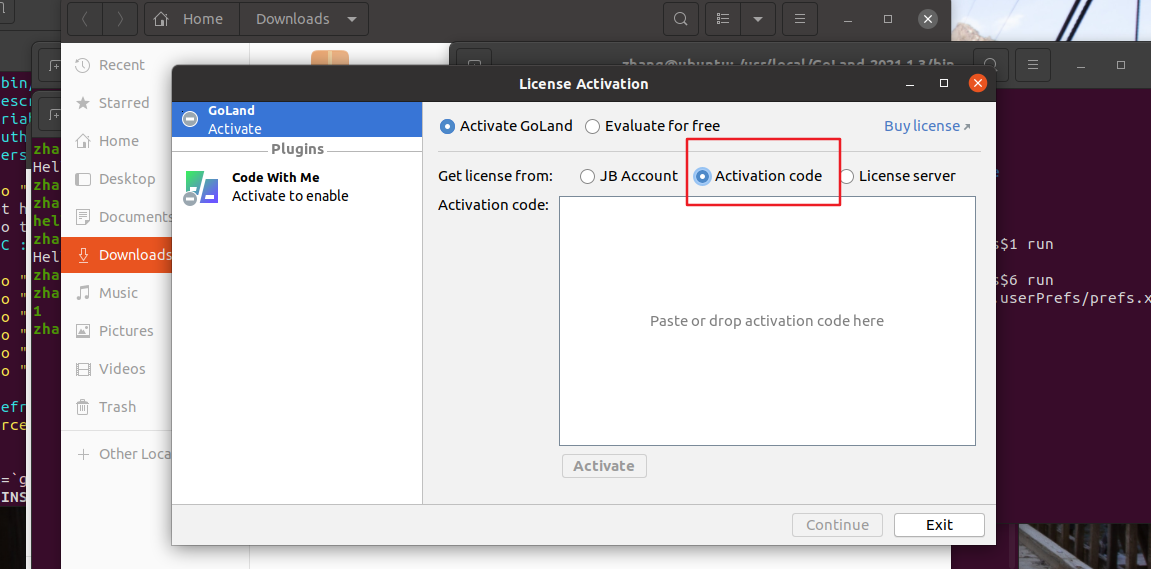1151x569 pixels.
Task: Select the Code With Me plugin entry
Action: (x=297, y=186)
